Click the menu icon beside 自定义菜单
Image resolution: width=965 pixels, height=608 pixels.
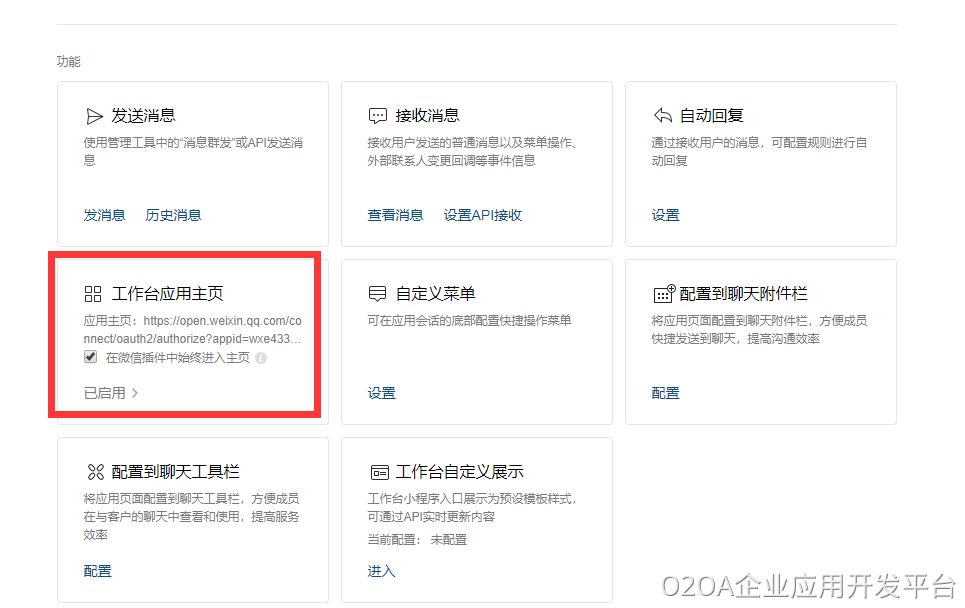point(377,294)
